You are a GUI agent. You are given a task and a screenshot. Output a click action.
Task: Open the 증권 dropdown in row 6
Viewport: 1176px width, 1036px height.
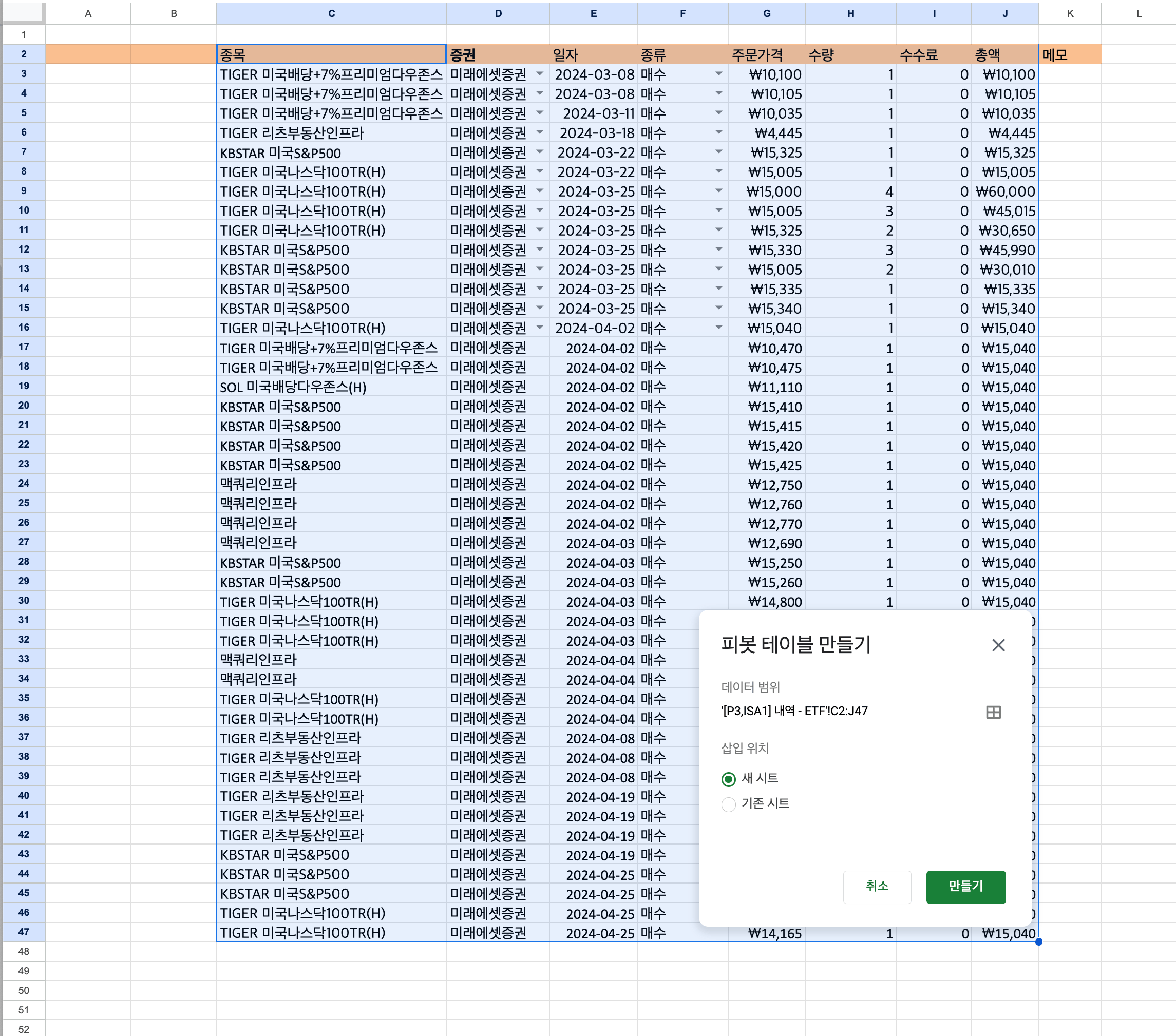point(540,132)
